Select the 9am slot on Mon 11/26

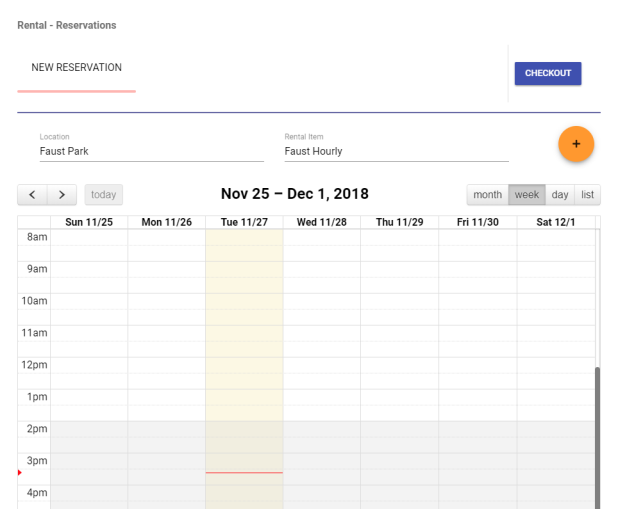[x=166, y=269]
